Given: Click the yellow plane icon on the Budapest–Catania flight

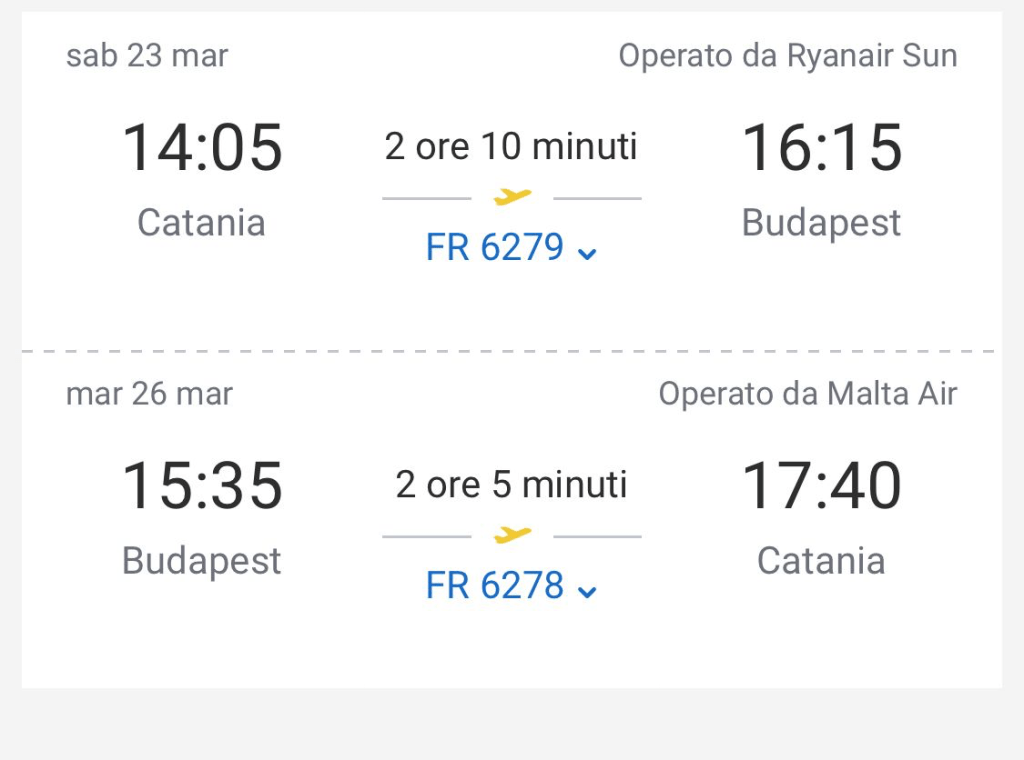Looking at the screenshot, I should 512,535.
